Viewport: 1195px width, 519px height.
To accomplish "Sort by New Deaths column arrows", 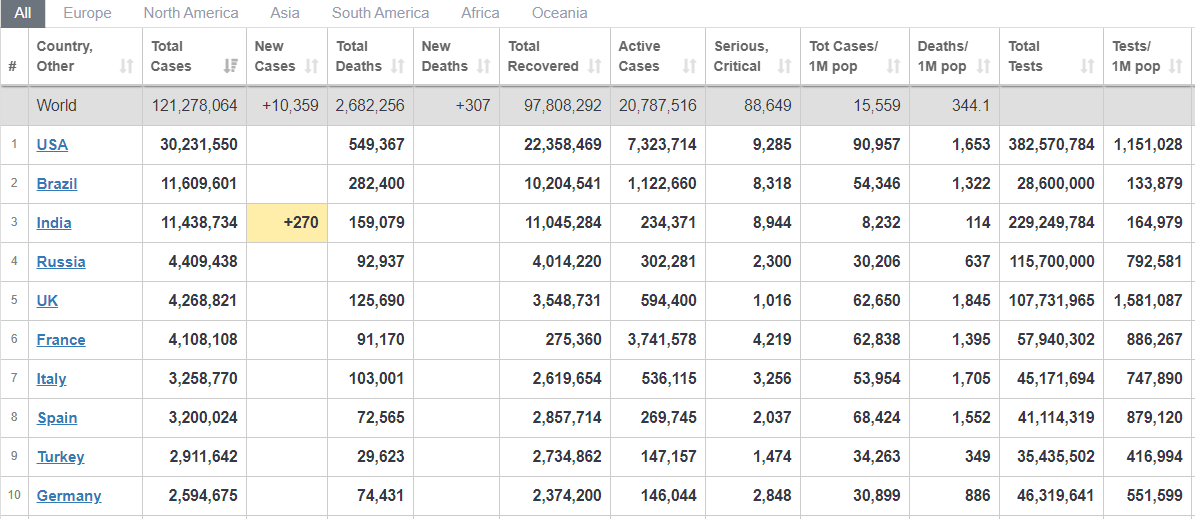I will [x=483, y=66].
